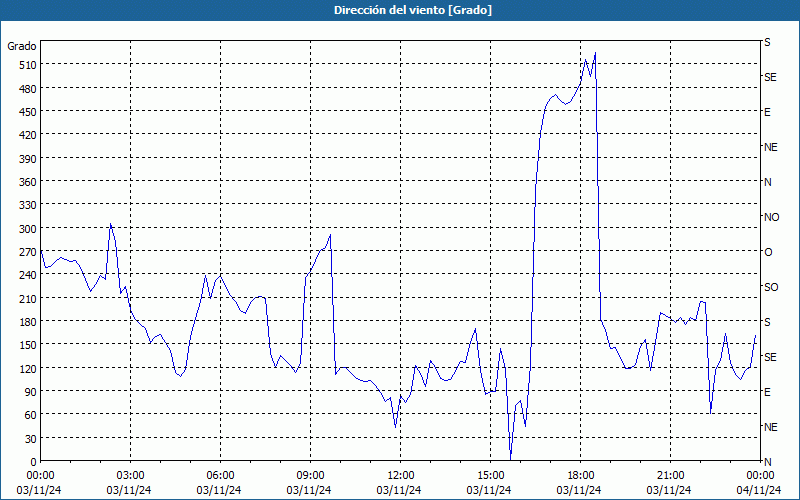Screen dimensions: 800x500
Task: Select the 'NO' compass label on right axis
Action: pyautogui.click(x=771, y=217)
